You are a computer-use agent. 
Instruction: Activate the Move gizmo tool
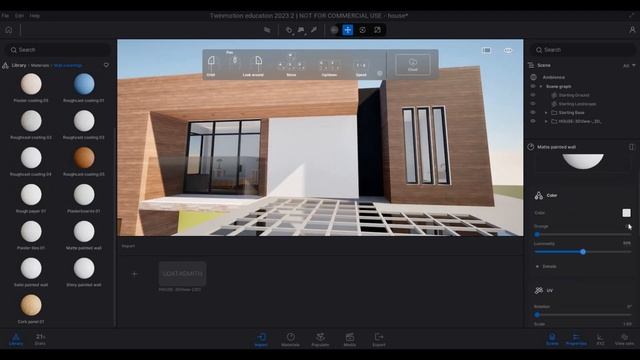(x=348, y=30)
